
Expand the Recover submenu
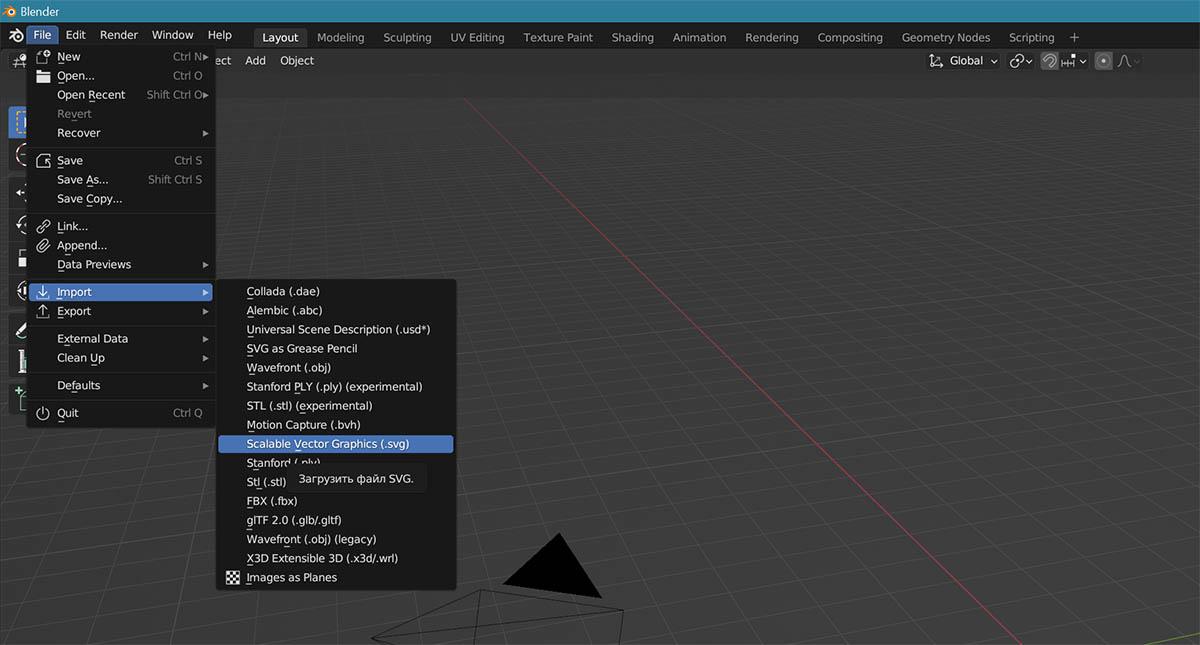click(x=121, y=133)
